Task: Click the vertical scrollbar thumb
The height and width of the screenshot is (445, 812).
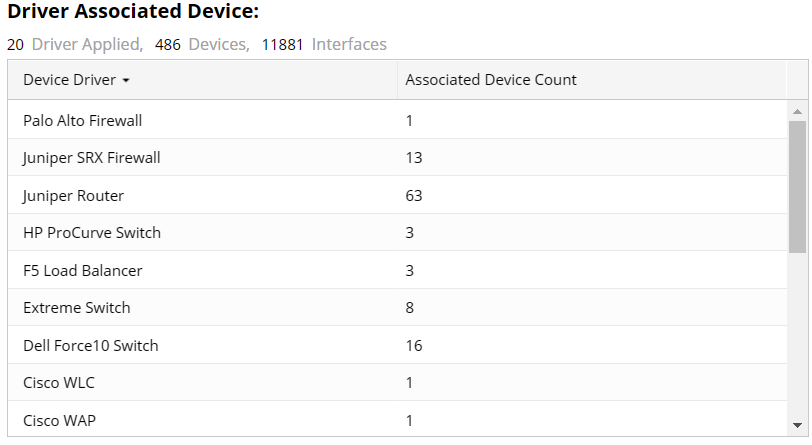Action: coord(797,186)
